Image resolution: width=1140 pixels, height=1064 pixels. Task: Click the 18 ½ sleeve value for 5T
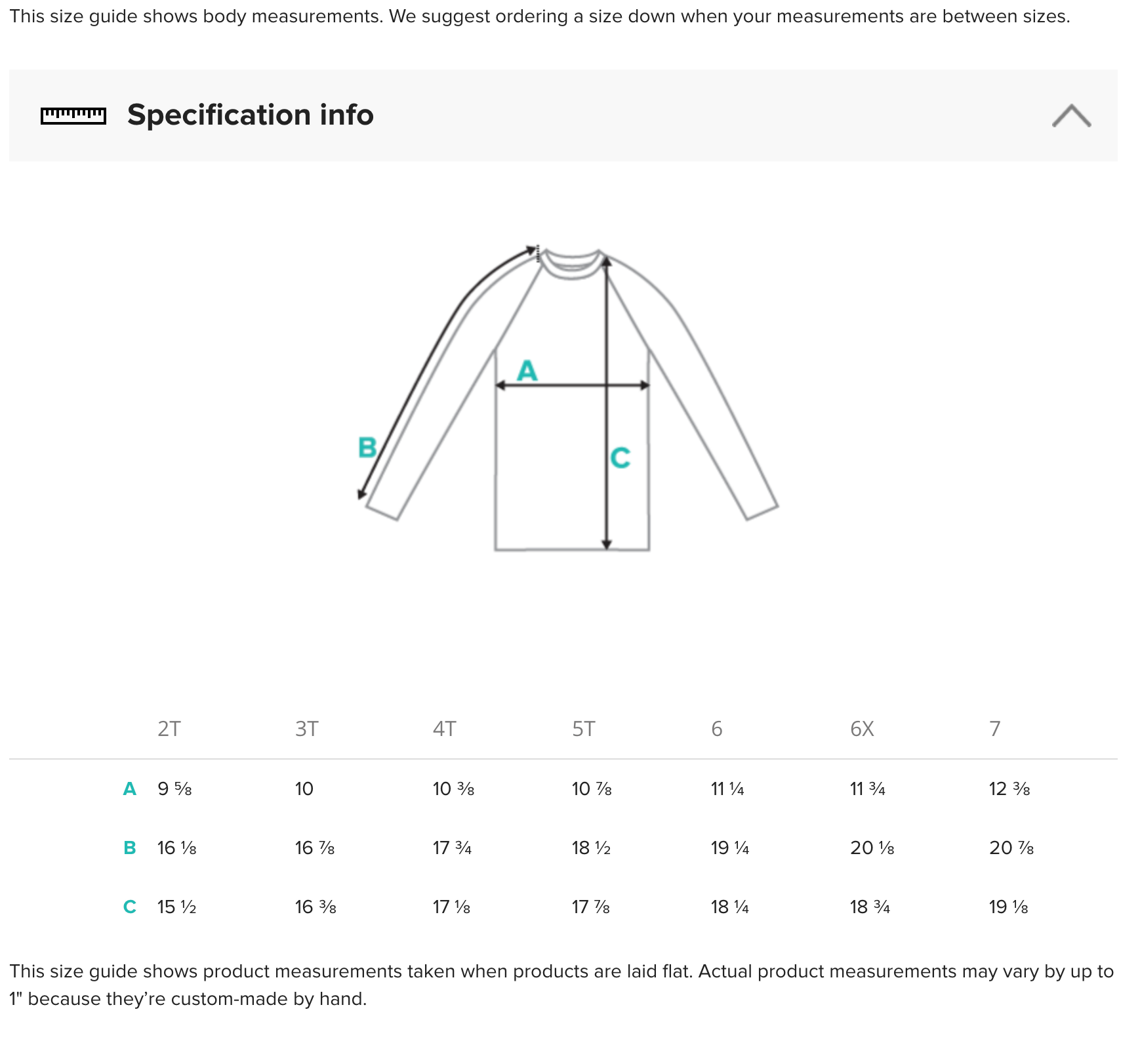pyautogui.click(x=591, y=848)
